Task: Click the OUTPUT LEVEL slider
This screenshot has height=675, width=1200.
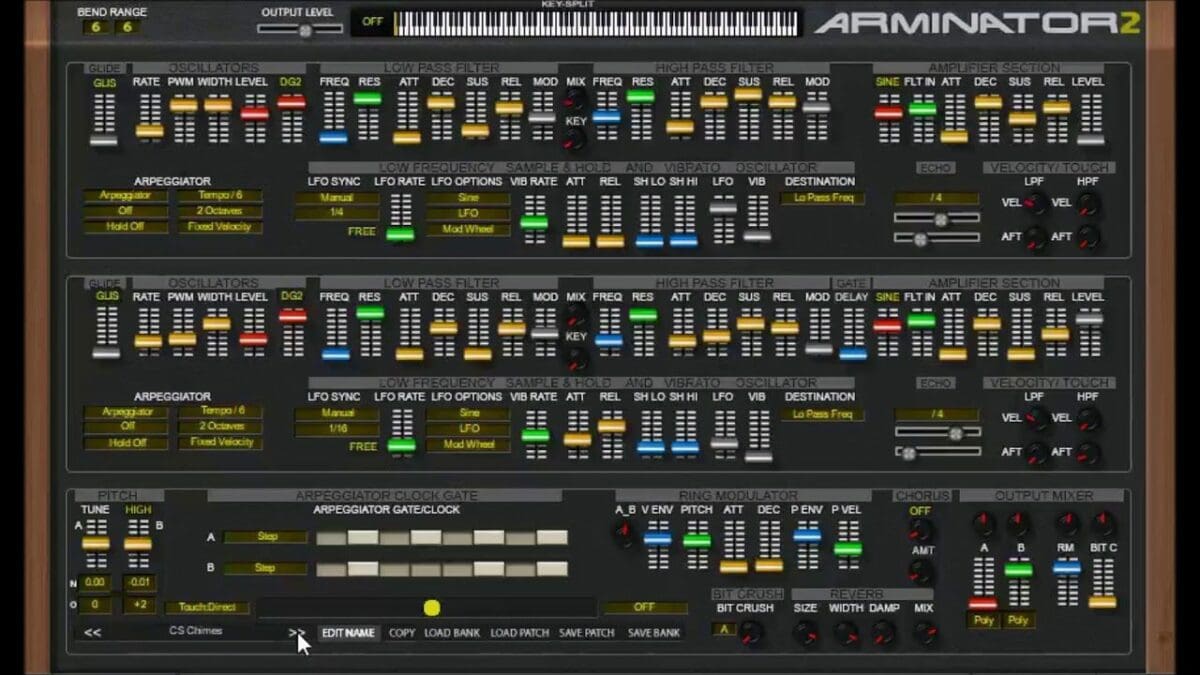Action: [300, 30]
